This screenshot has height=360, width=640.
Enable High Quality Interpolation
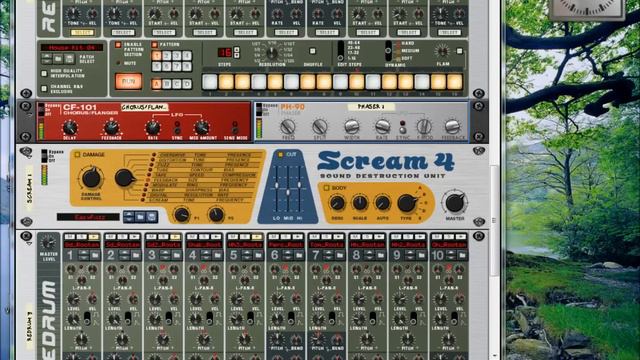click(44, 73)
